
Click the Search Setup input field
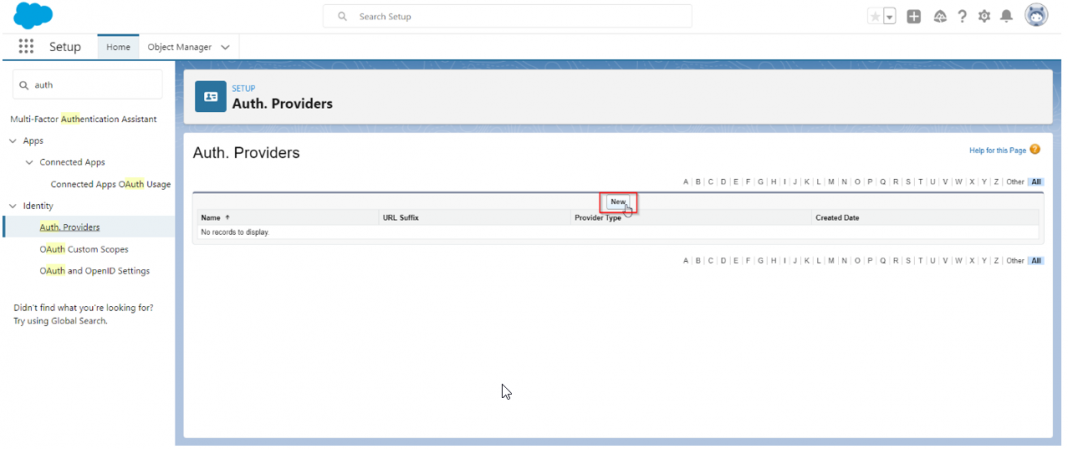(507, 16)
